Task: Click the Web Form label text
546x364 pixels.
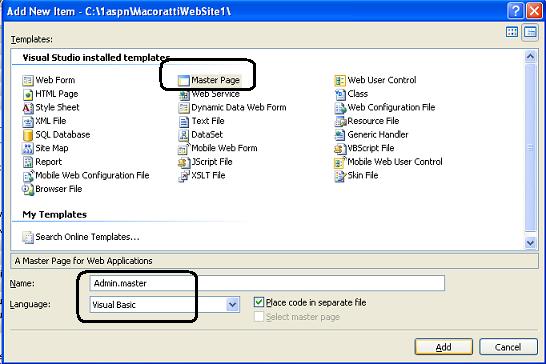Action: (55, 80)
